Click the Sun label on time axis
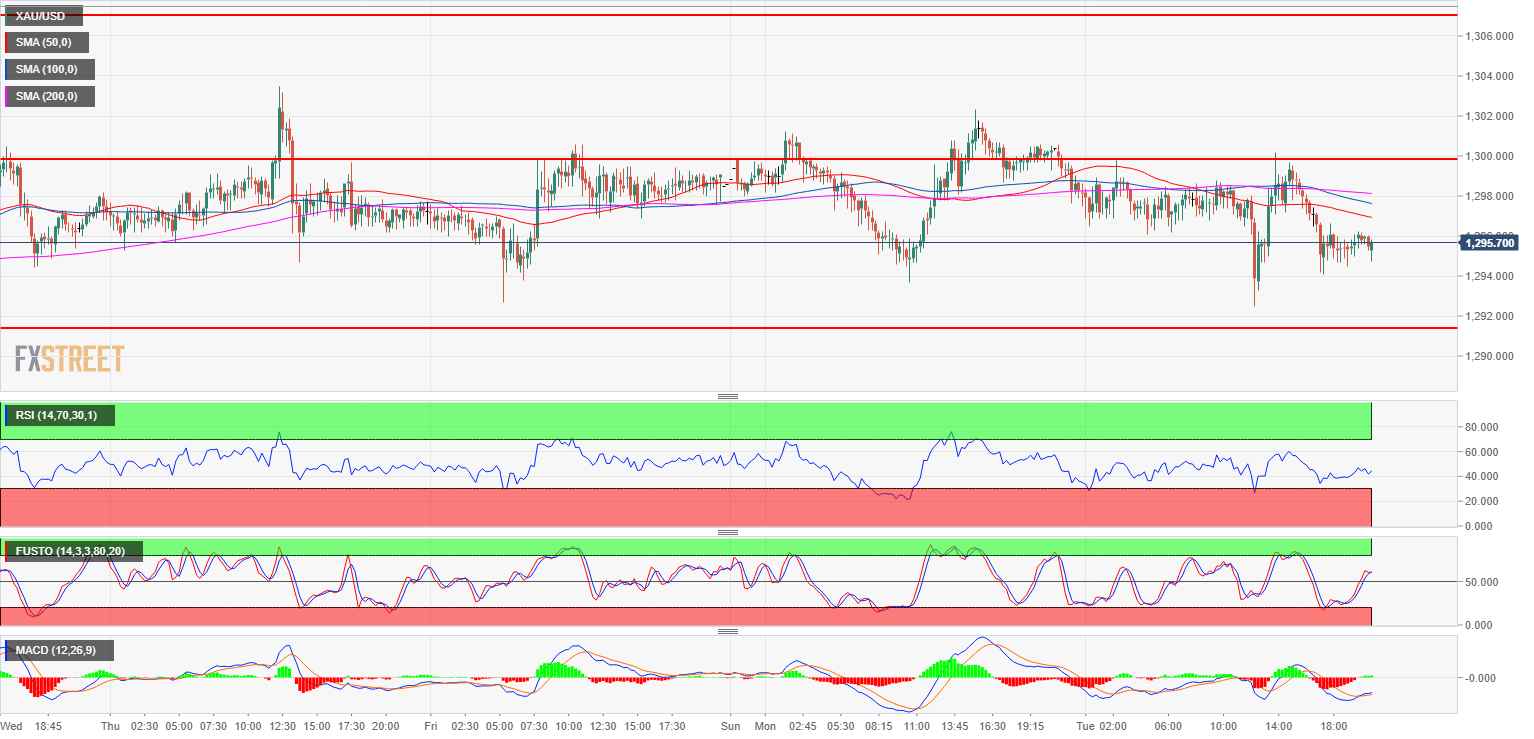 pyautogui.click(x=731, y=726)
